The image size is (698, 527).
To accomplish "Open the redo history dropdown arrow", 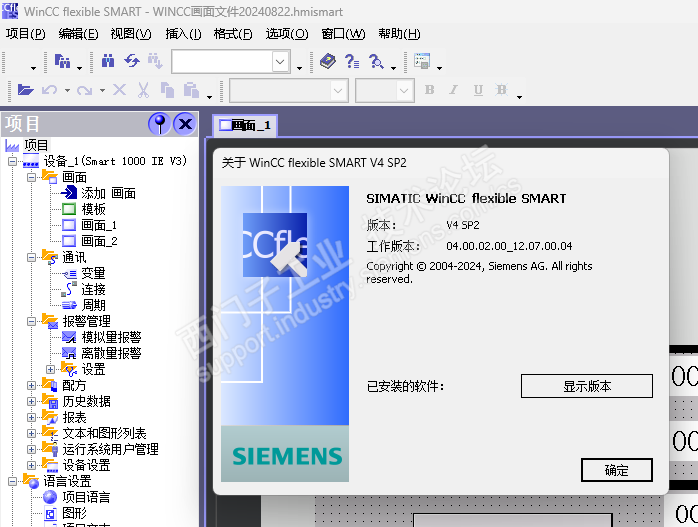I will coord(102,90).
